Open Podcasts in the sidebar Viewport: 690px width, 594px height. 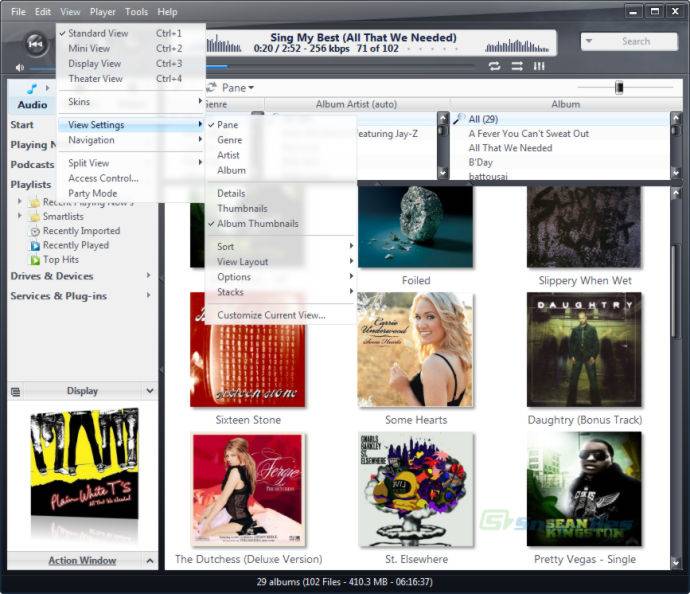(32, 165)
